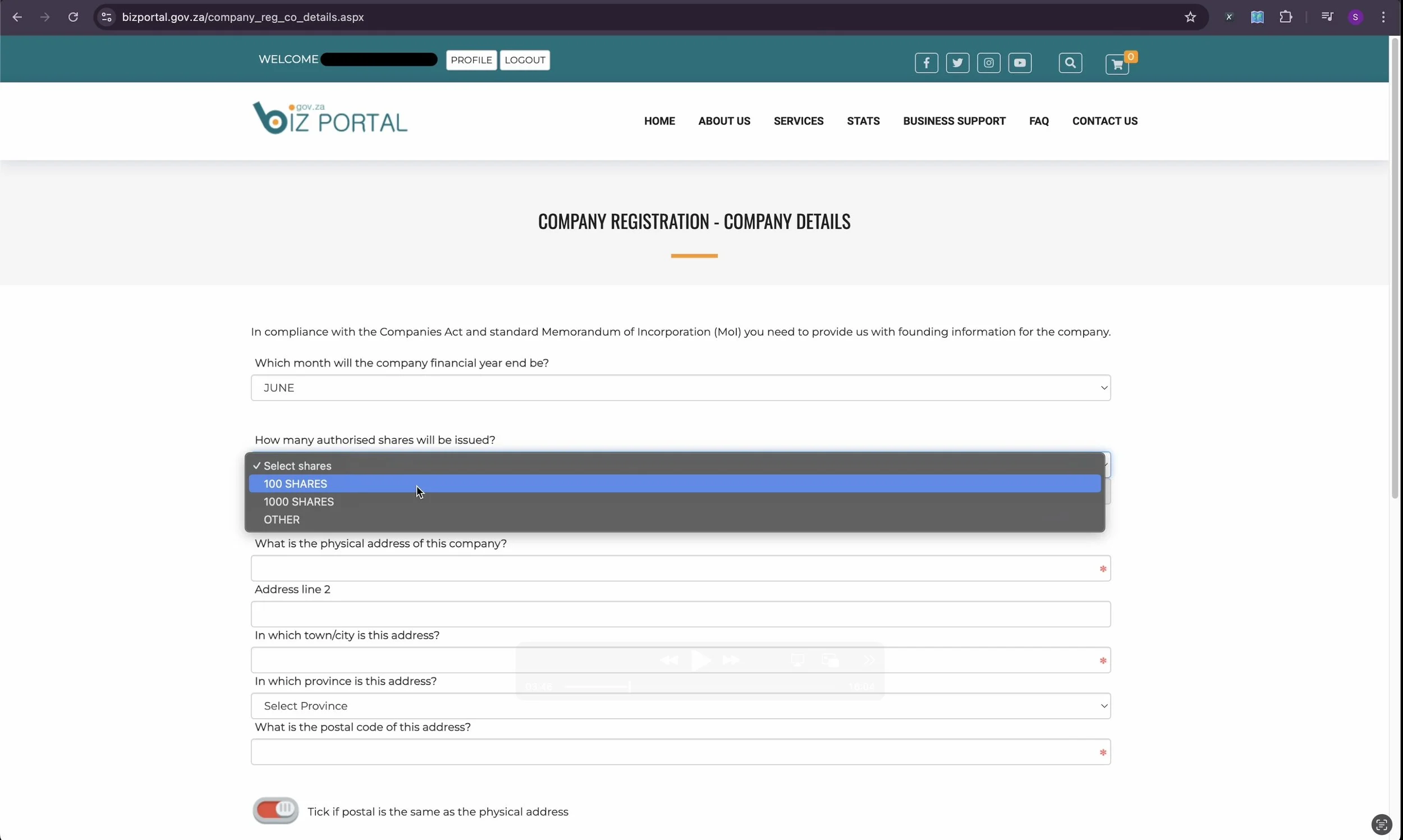
Task: Choose 100 SHARES option
Action: (x=295, y=484)
